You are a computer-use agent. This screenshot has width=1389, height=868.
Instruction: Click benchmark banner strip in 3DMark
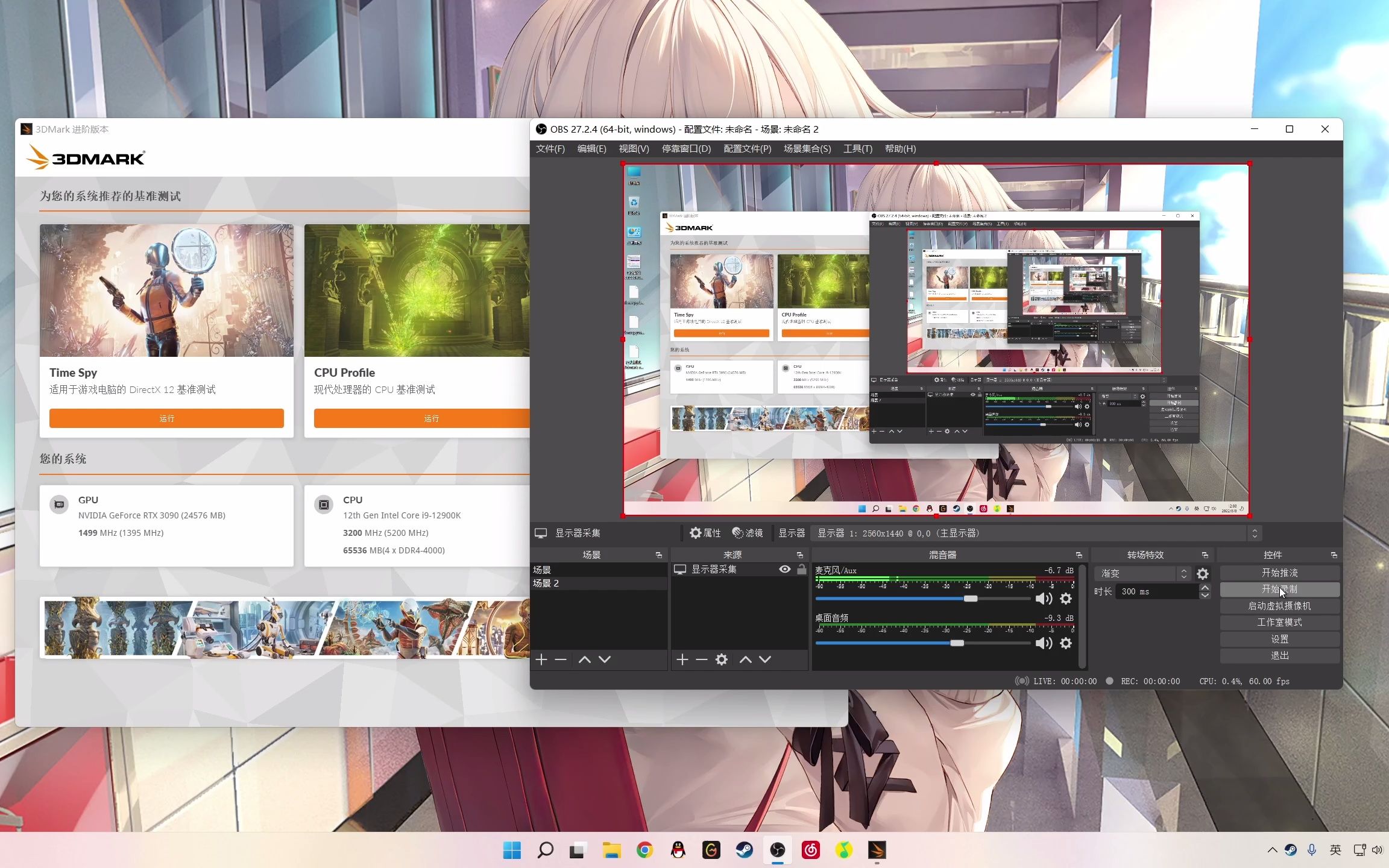click(285, 627)
